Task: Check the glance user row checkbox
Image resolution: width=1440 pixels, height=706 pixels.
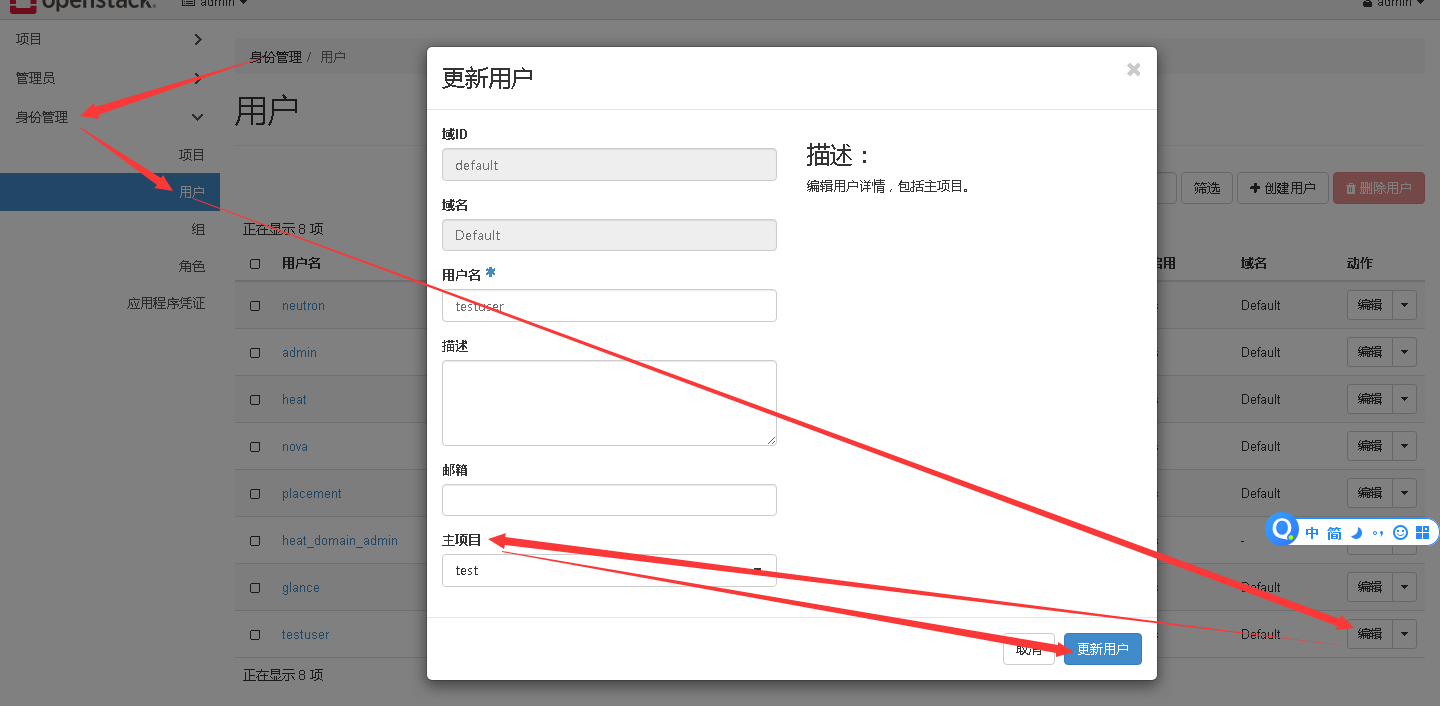Action: [255, 588]
